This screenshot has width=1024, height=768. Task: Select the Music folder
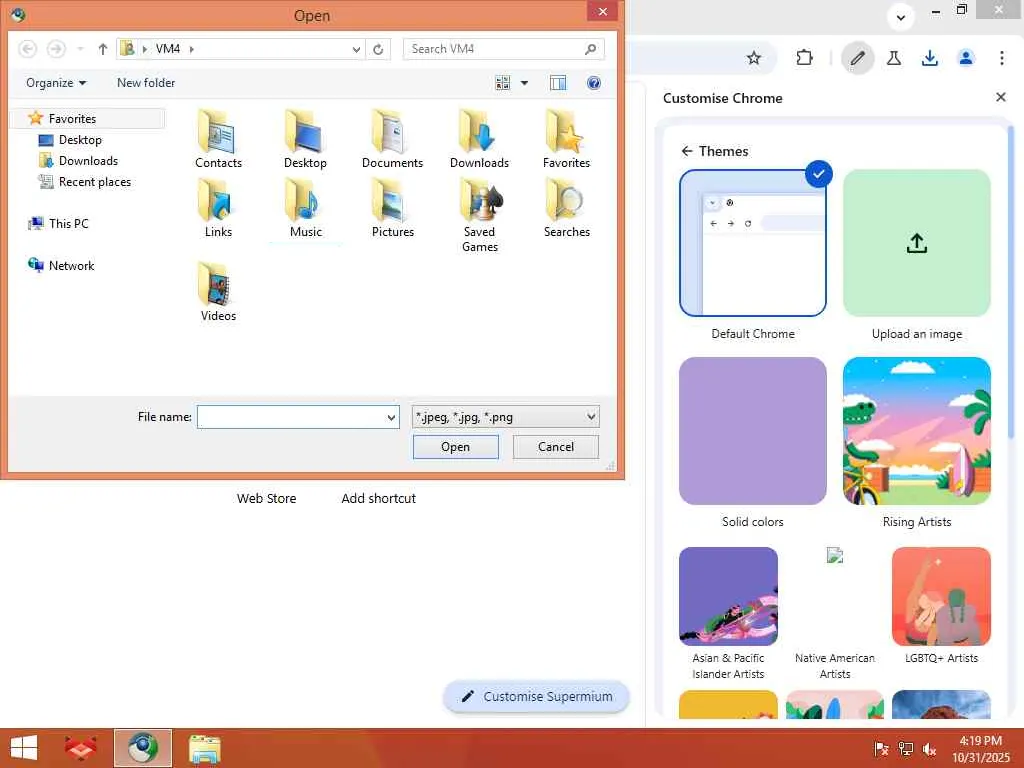tap(305, 209)
